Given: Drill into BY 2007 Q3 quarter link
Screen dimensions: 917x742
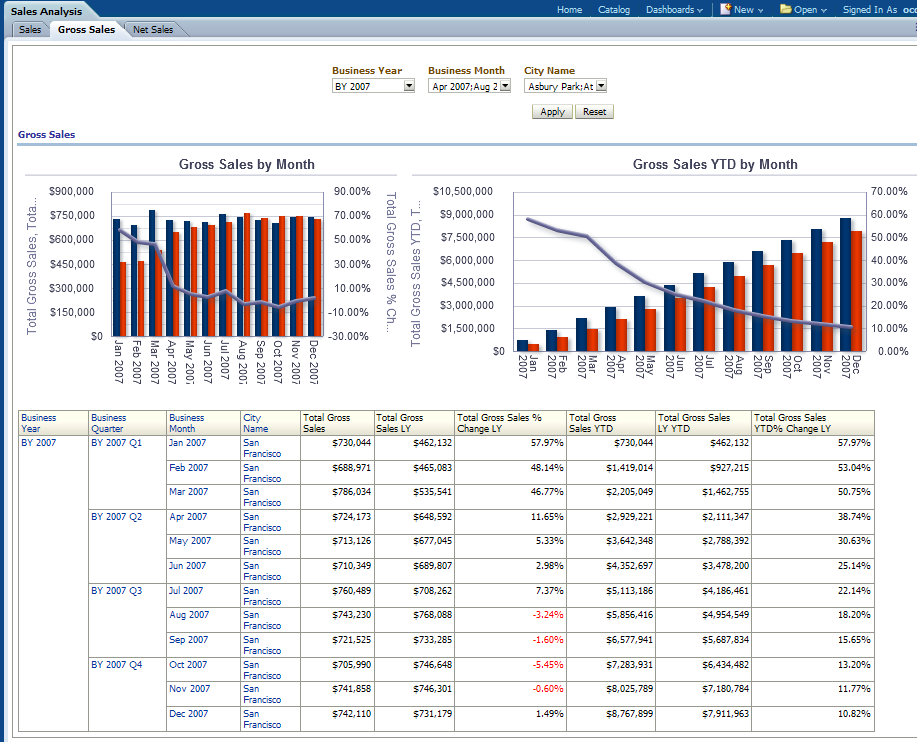Looking at the screenshot, I should (x=116, y=591).
